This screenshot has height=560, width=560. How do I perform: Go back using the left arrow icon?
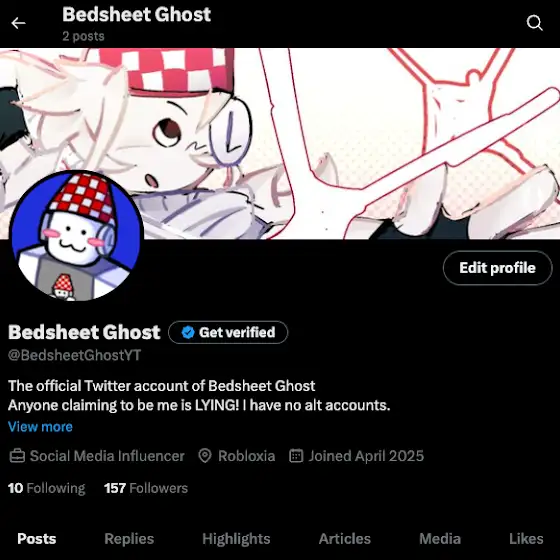(x=18, y=23)
